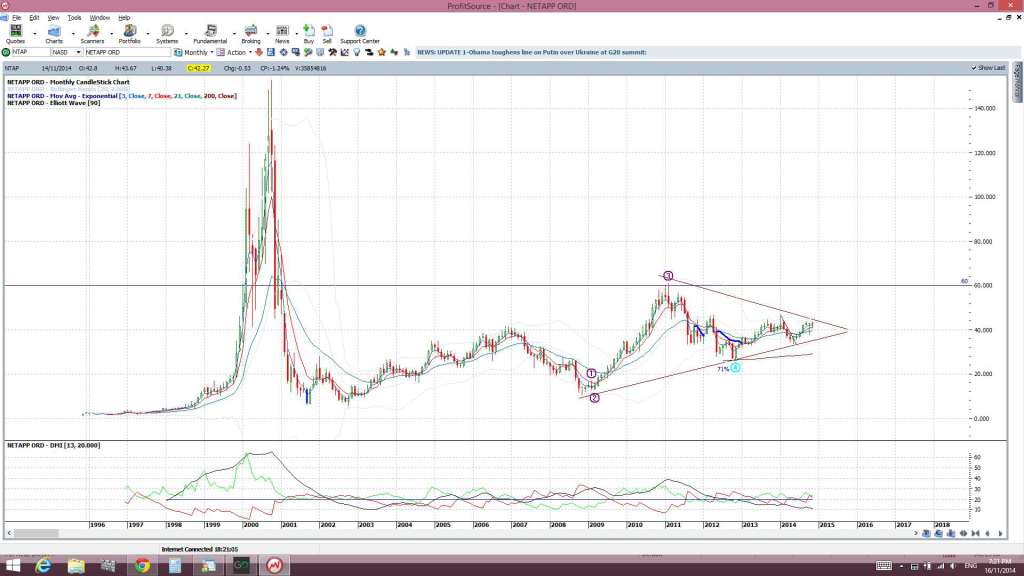
Task: Expand the Portfolio dropdown arrow
Action: pyautogui.click(x=148, y=33)
